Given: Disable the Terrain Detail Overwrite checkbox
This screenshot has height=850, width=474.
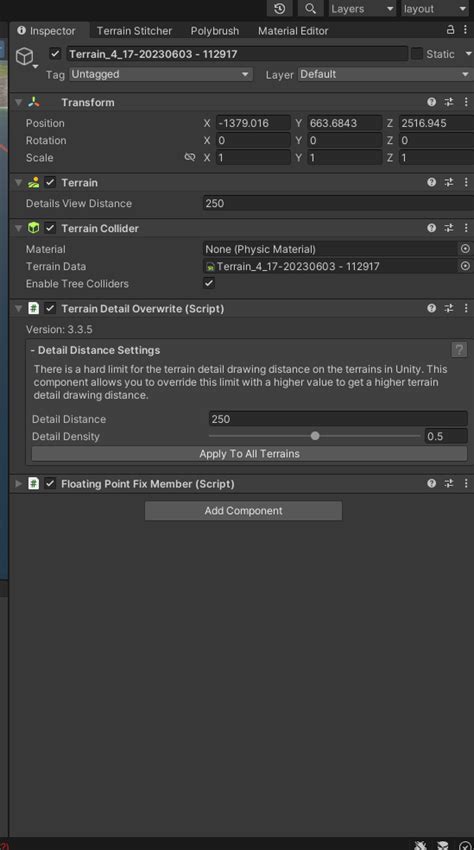Looking at the screenshot, I should [x=50, y=308].
